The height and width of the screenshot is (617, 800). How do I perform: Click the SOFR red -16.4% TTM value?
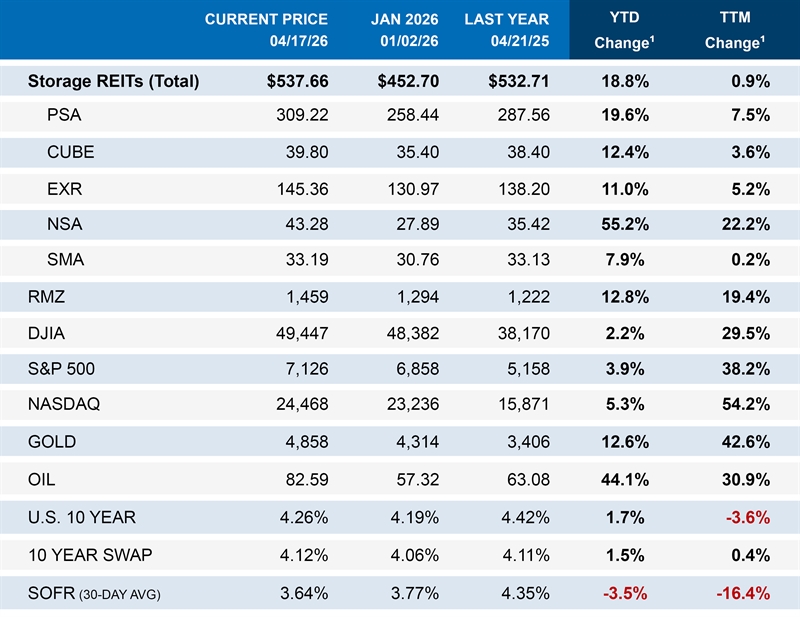(x=741, y=593)
